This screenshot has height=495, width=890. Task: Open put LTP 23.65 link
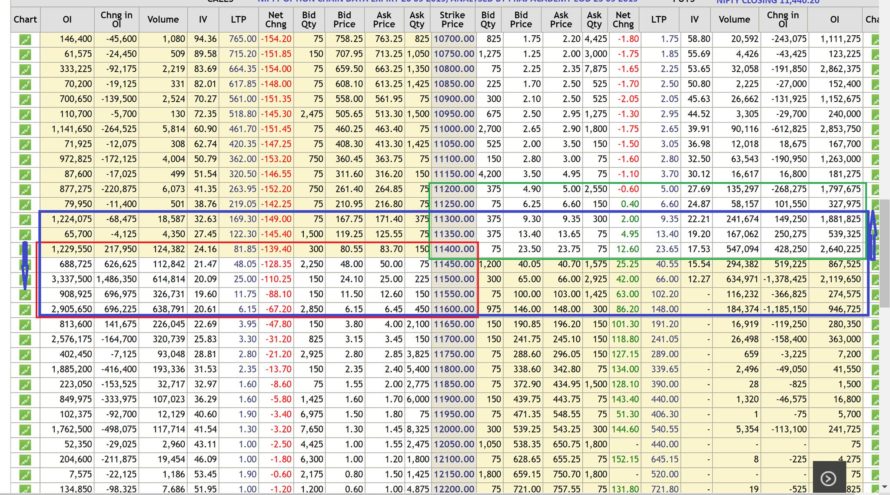(x=667, y=249)
